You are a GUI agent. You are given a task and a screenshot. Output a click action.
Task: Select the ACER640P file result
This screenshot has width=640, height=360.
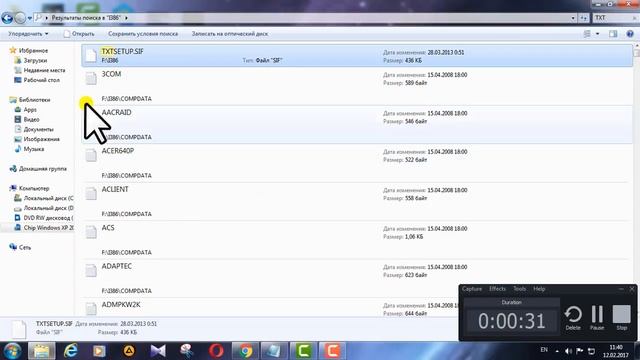point(357,163)
